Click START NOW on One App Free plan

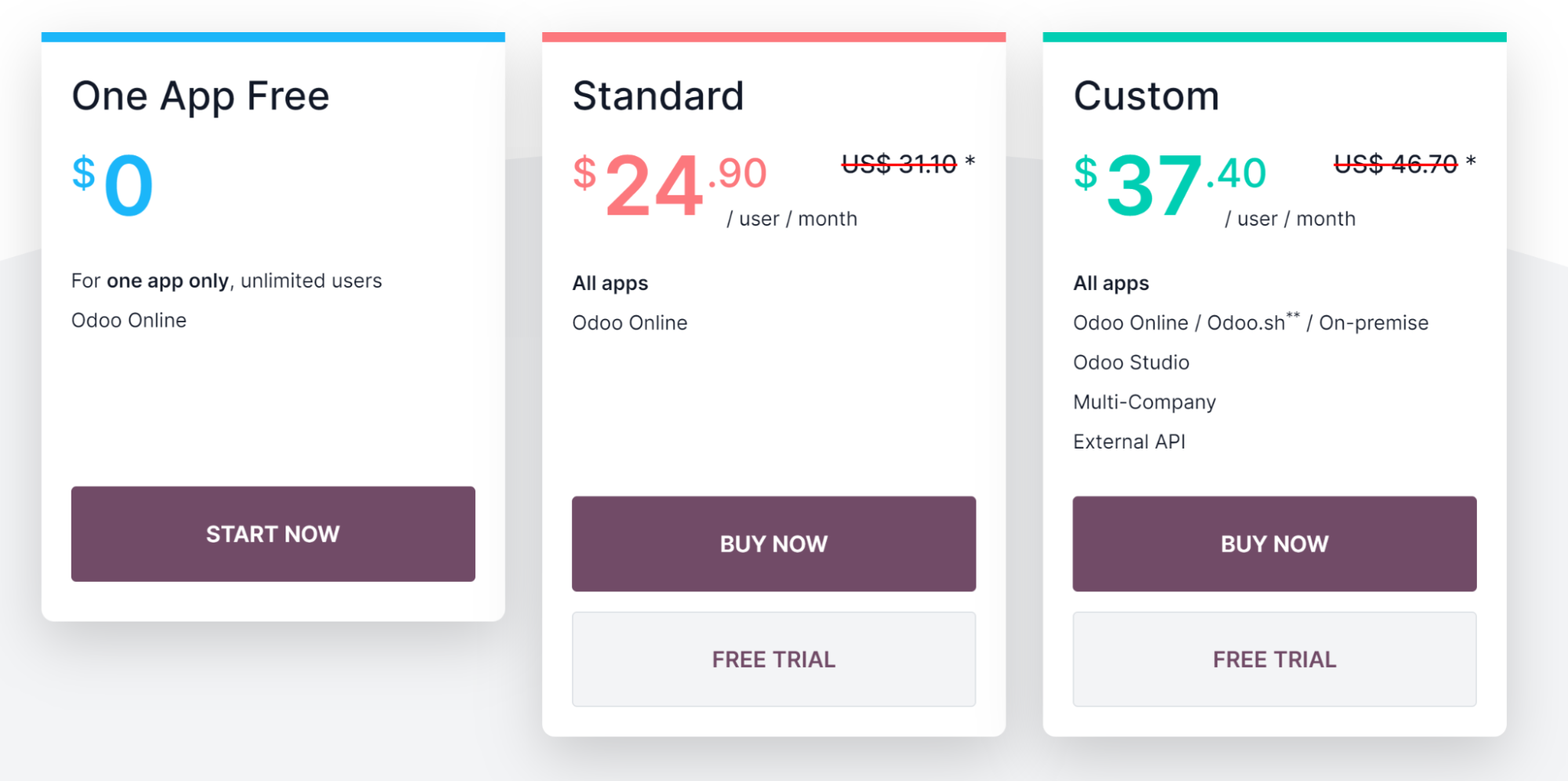pos(272,534)
